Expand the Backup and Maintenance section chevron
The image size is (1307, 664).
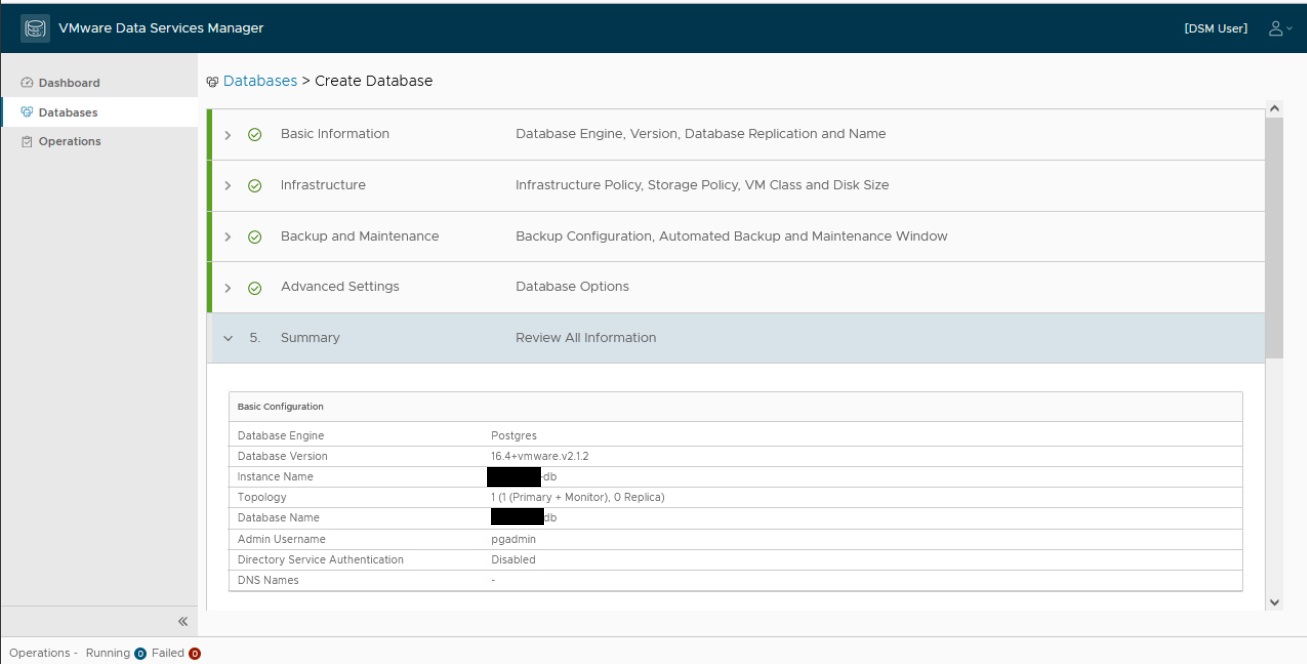click(x=228, y=237)
